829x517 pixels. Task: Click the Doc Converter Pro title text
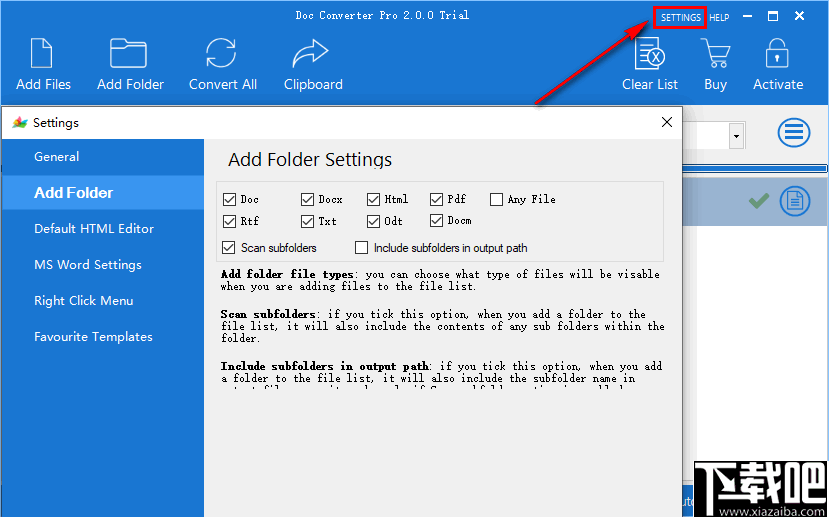[x=382, y=15]
